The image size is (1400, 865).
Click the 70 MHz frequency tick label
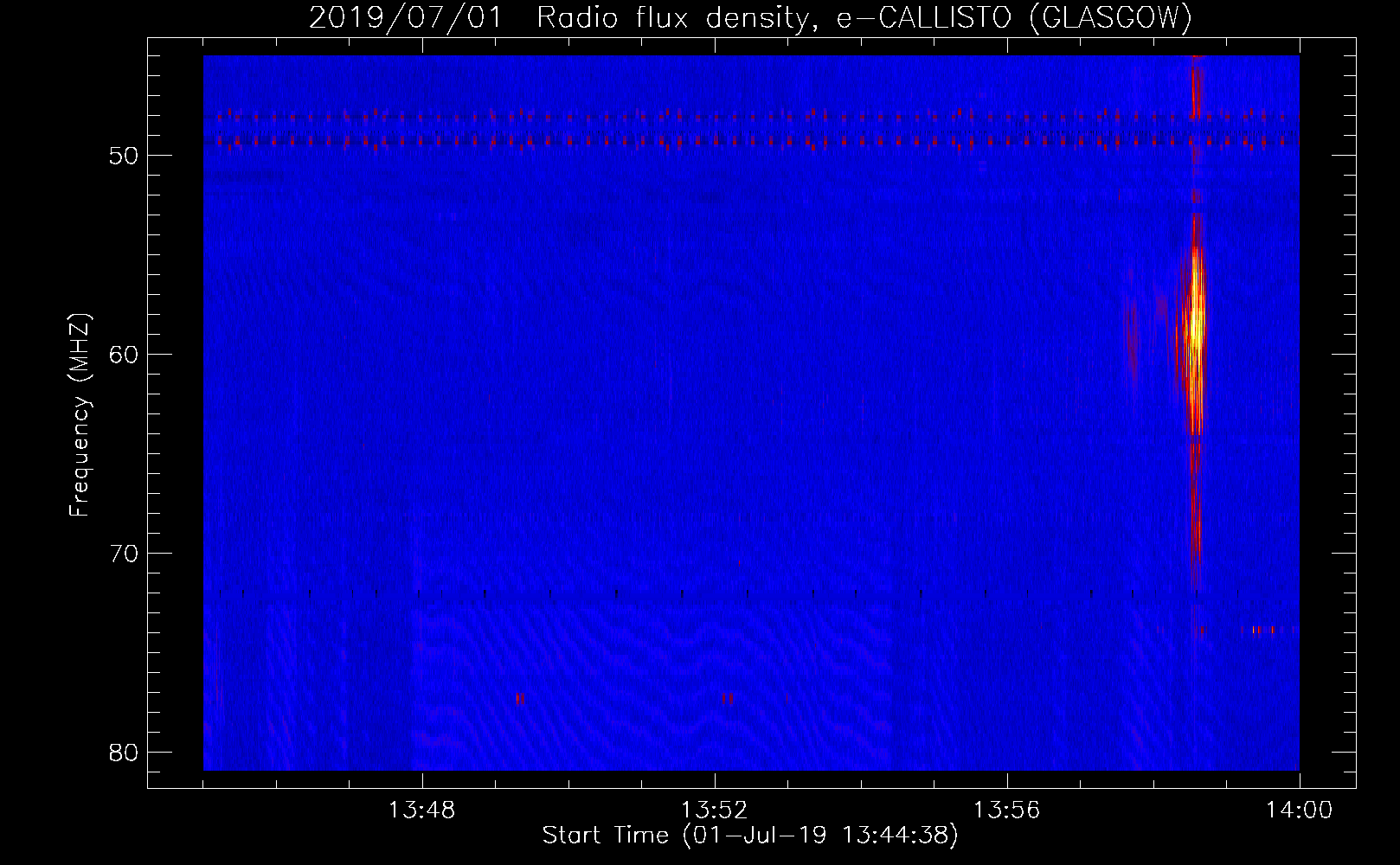click(124, 554)
